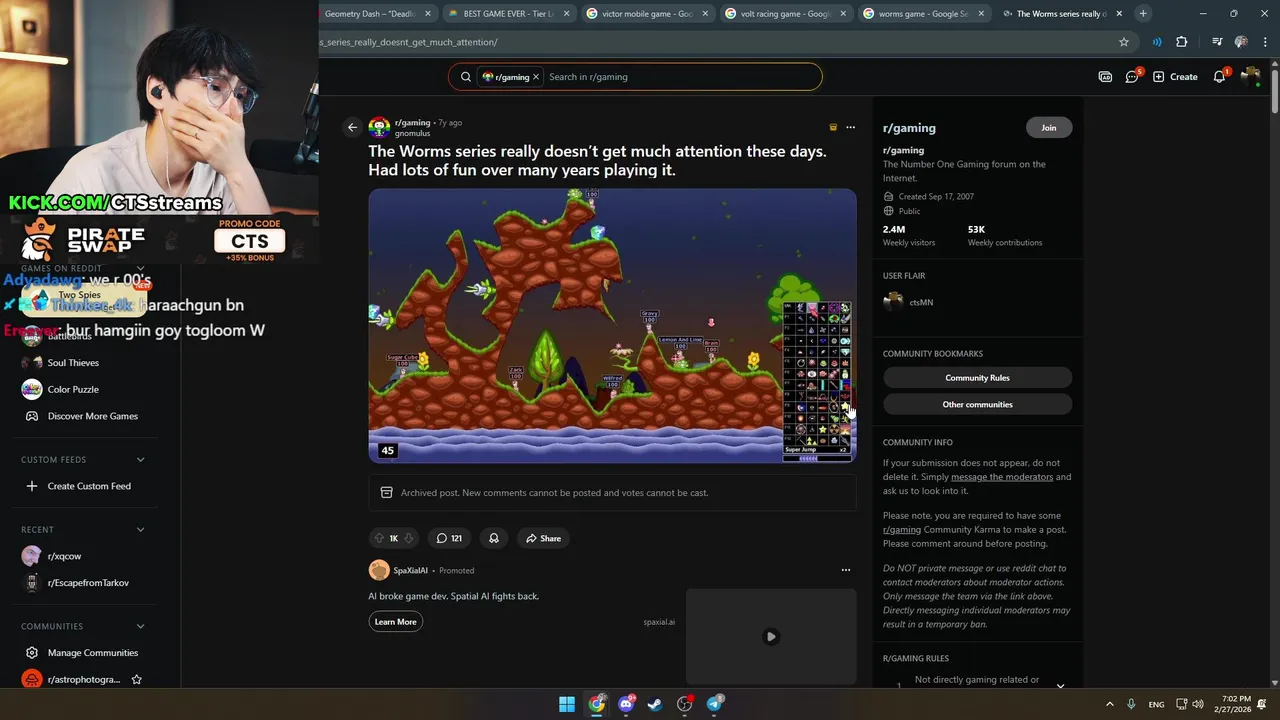Open the gnomulus author profile
Image resolution: width=1280 pixels, height=720 pixels.
pos(412,133)
